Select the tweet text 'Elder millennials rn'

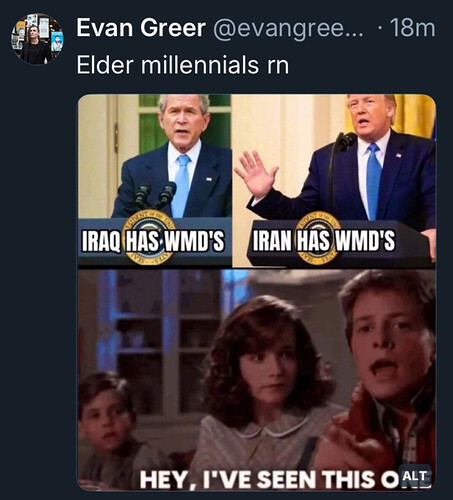click(183, 65)
